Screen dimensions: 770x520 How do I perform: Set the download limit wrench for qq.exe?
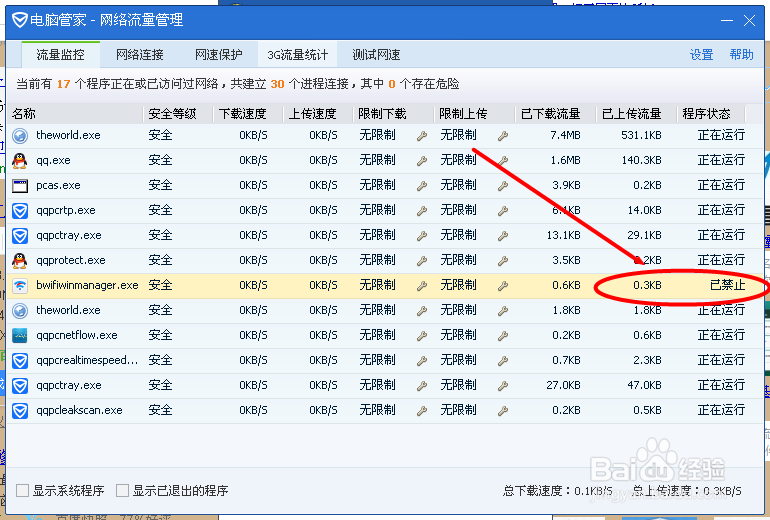tap(422, 161)
